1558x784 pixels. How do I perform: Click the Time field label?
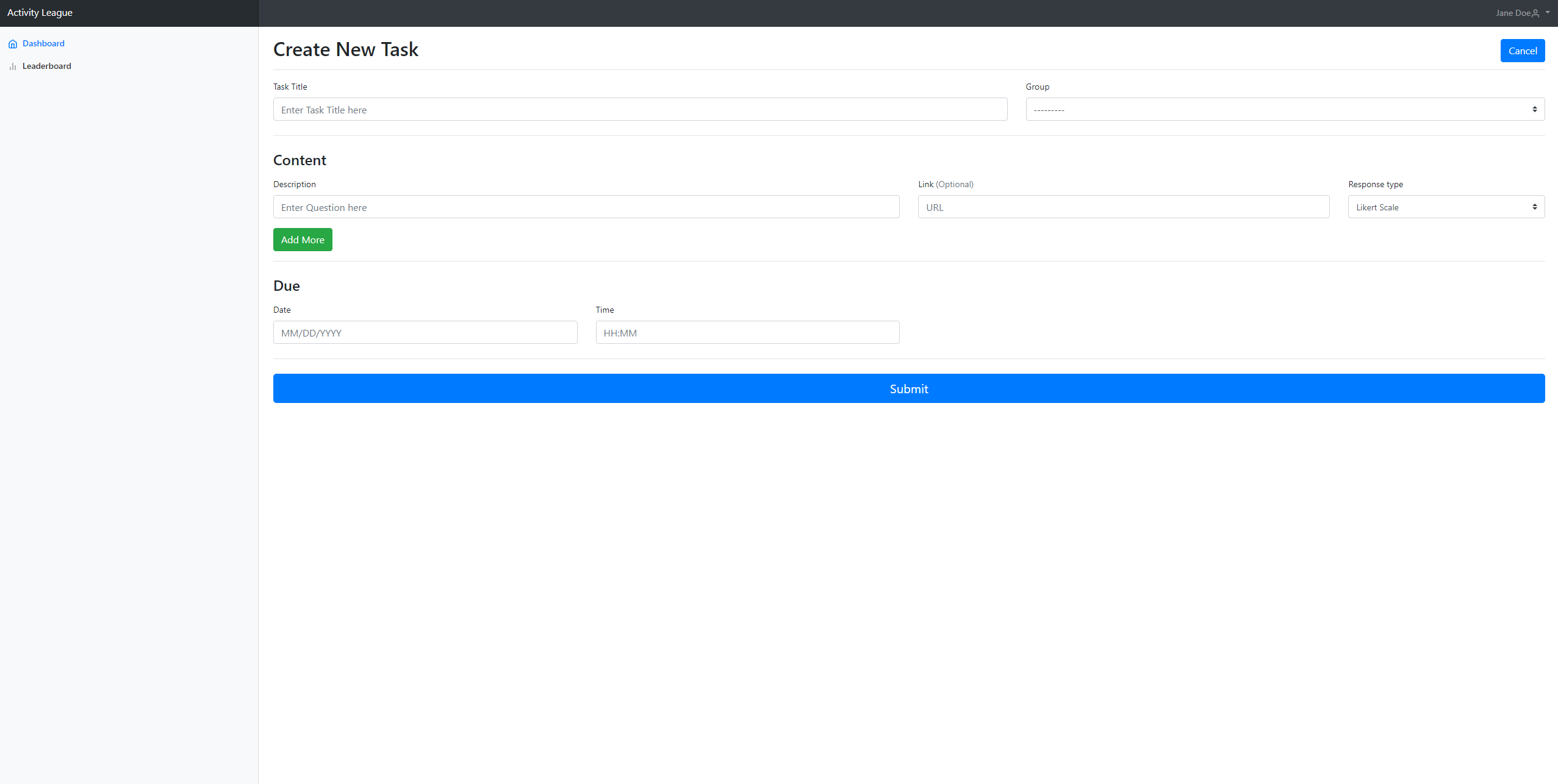(x=605, y=310)
